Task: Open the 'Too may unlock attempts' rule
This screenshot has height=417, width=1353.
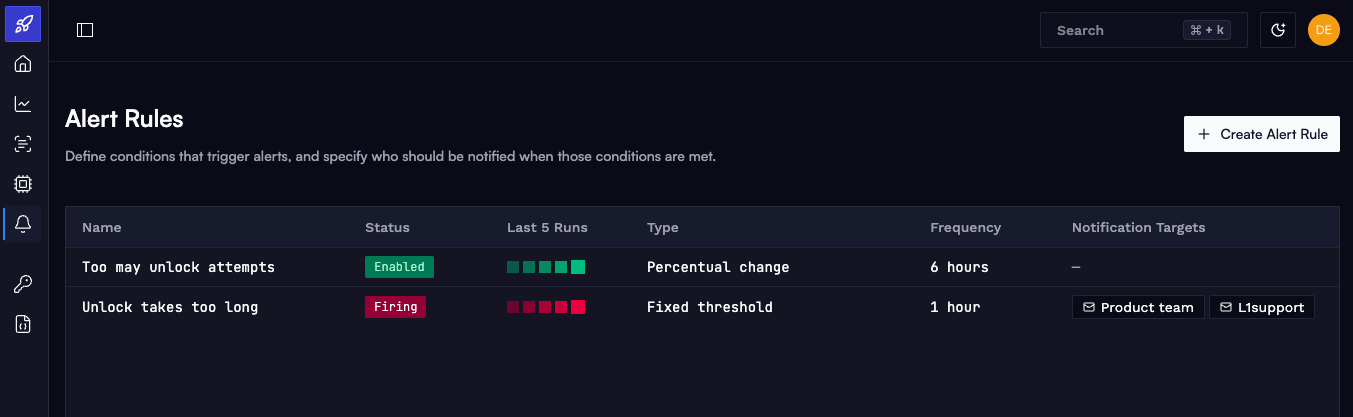Action: click(178, 267)
